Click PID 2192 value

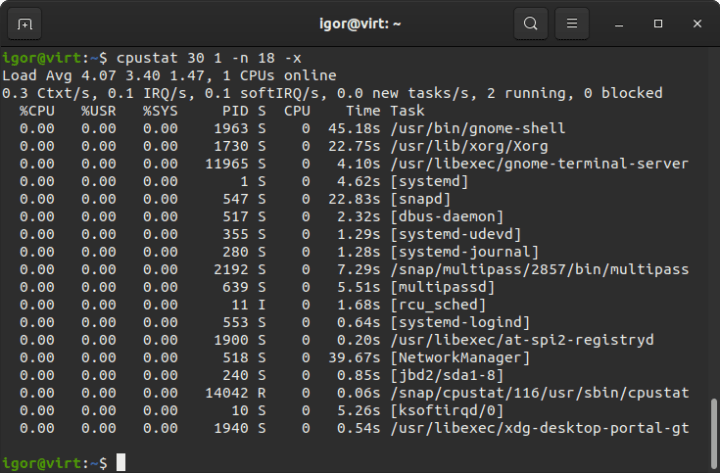231,270
